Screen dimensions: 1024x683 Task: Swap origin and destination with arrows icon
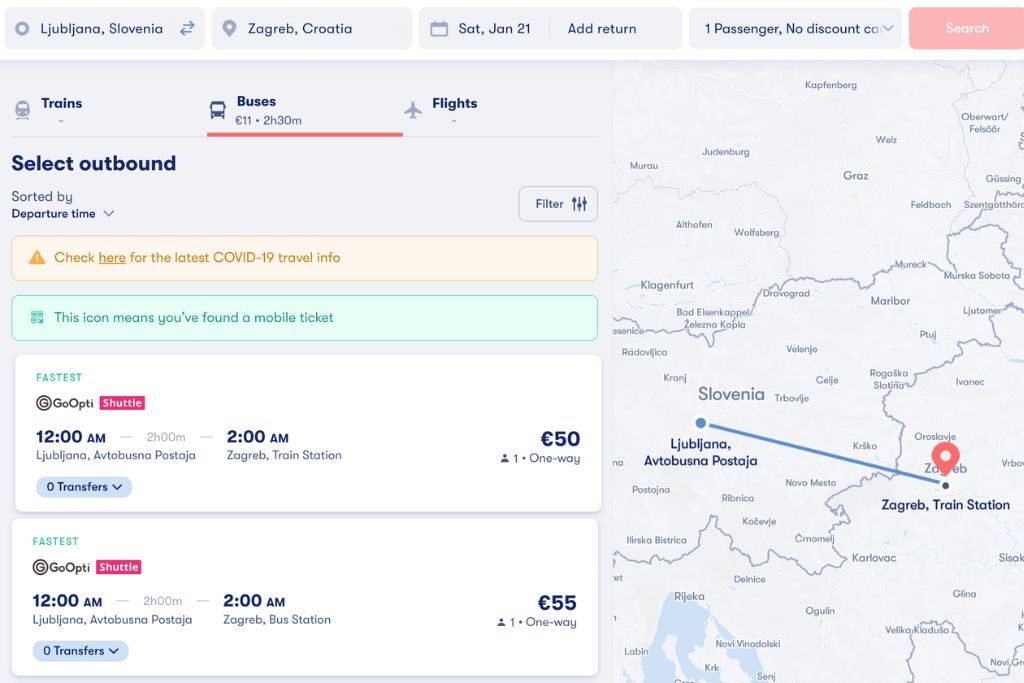coord(187,28)
